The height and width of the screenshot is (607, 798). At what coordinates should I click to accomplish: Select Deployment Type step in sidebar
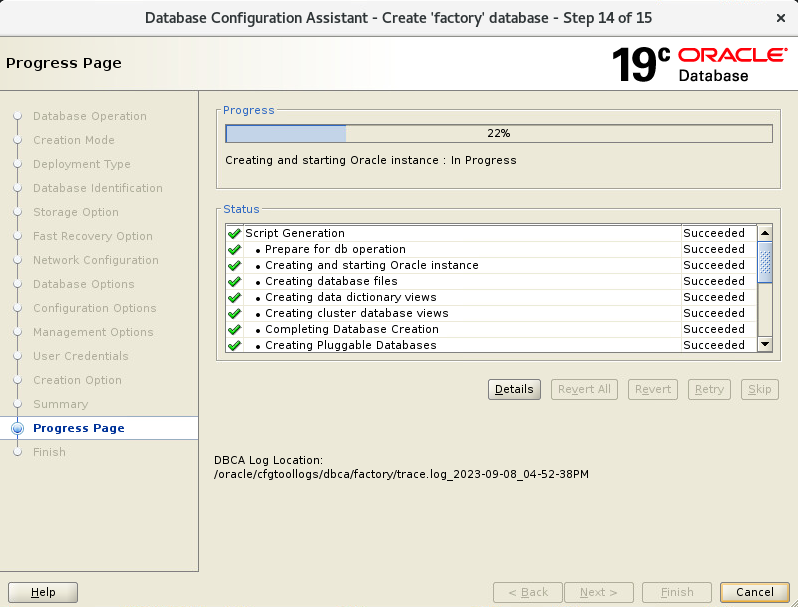[x=82, y=164]
